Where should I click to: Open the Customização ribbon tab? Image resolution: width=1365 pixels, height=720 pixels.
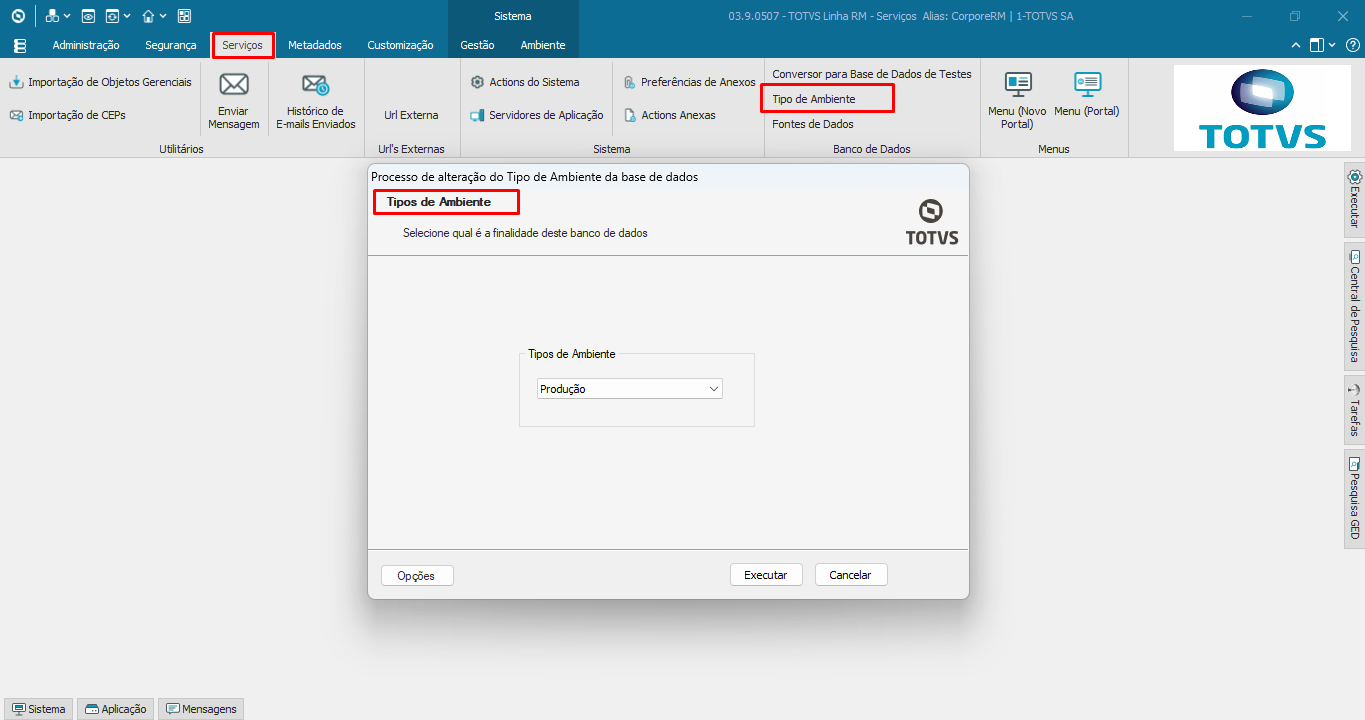coord(400,45)
